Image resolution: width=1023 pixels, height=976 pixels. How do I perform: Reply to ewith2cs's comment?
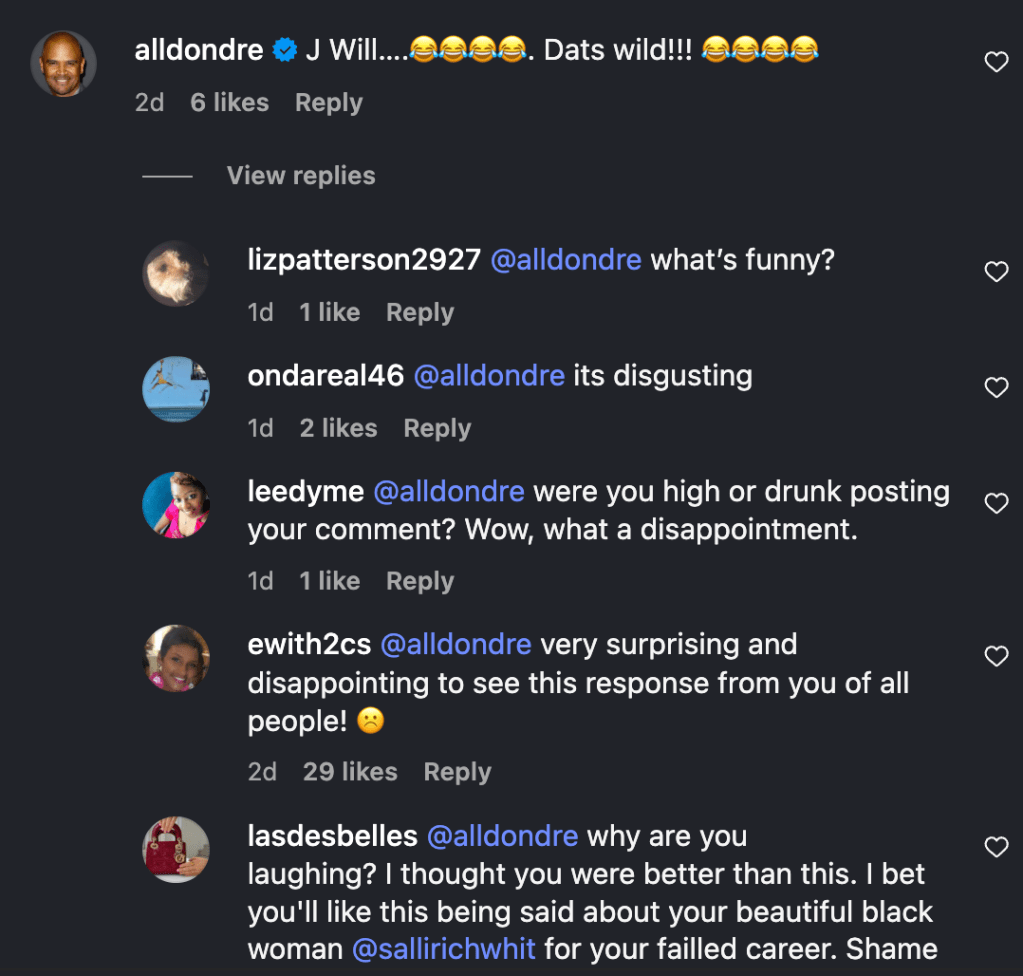(457, 772)
